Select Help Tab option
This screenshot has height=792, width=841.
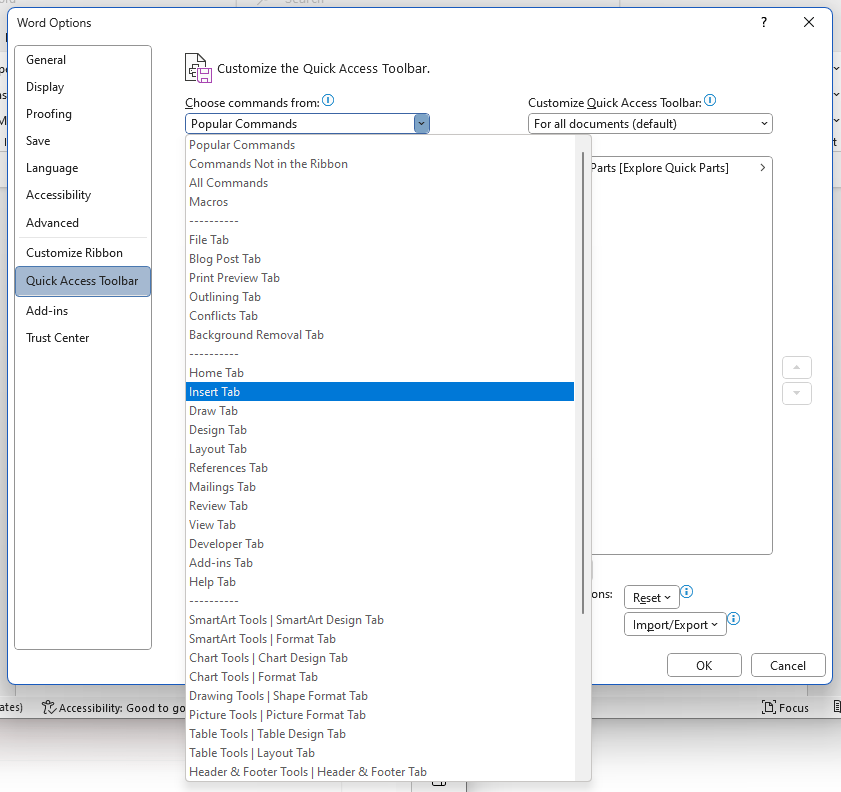coord(380,582)
